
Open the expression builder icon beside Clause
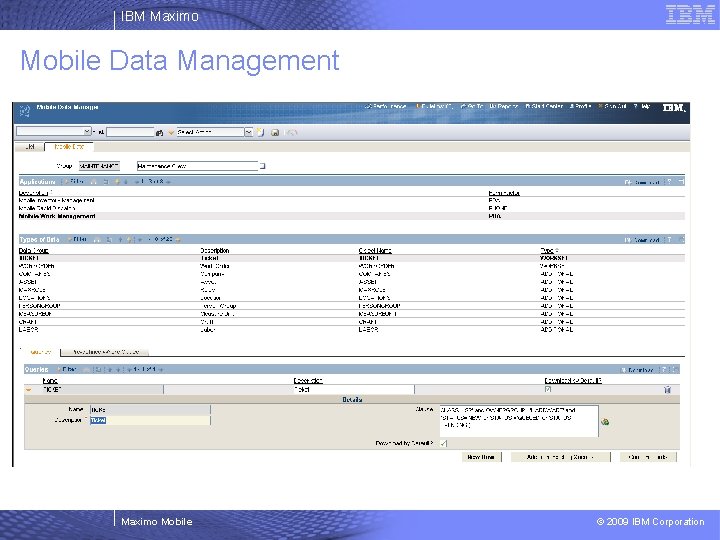[x=605, y=422]
